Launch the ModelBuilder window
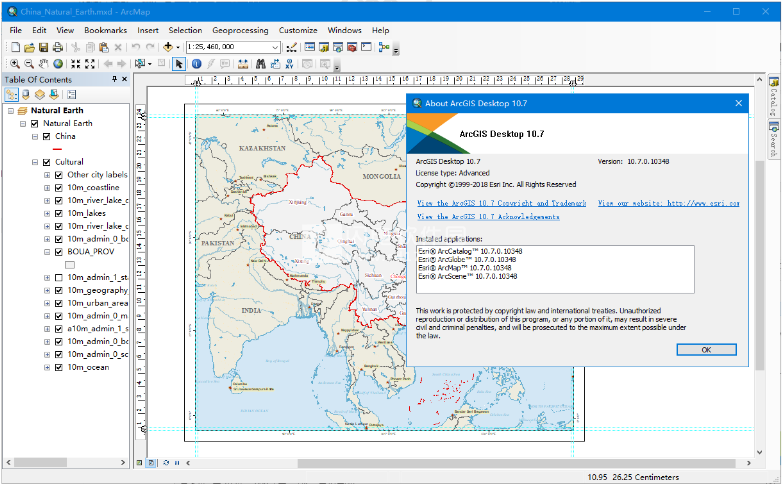The width and height of the screenshot is (783, 486). (x=384, y=47)
